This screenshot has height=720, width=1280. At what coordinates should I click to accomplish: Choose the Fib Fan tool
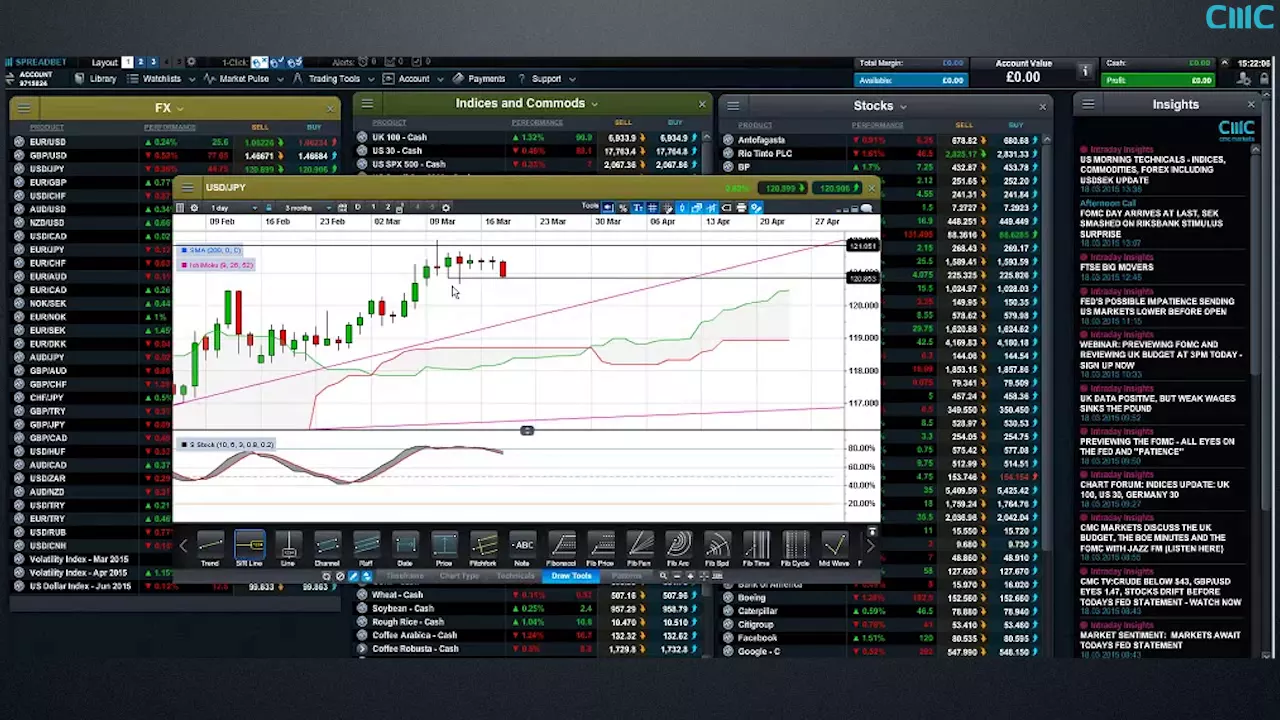(x=639, y=548)
